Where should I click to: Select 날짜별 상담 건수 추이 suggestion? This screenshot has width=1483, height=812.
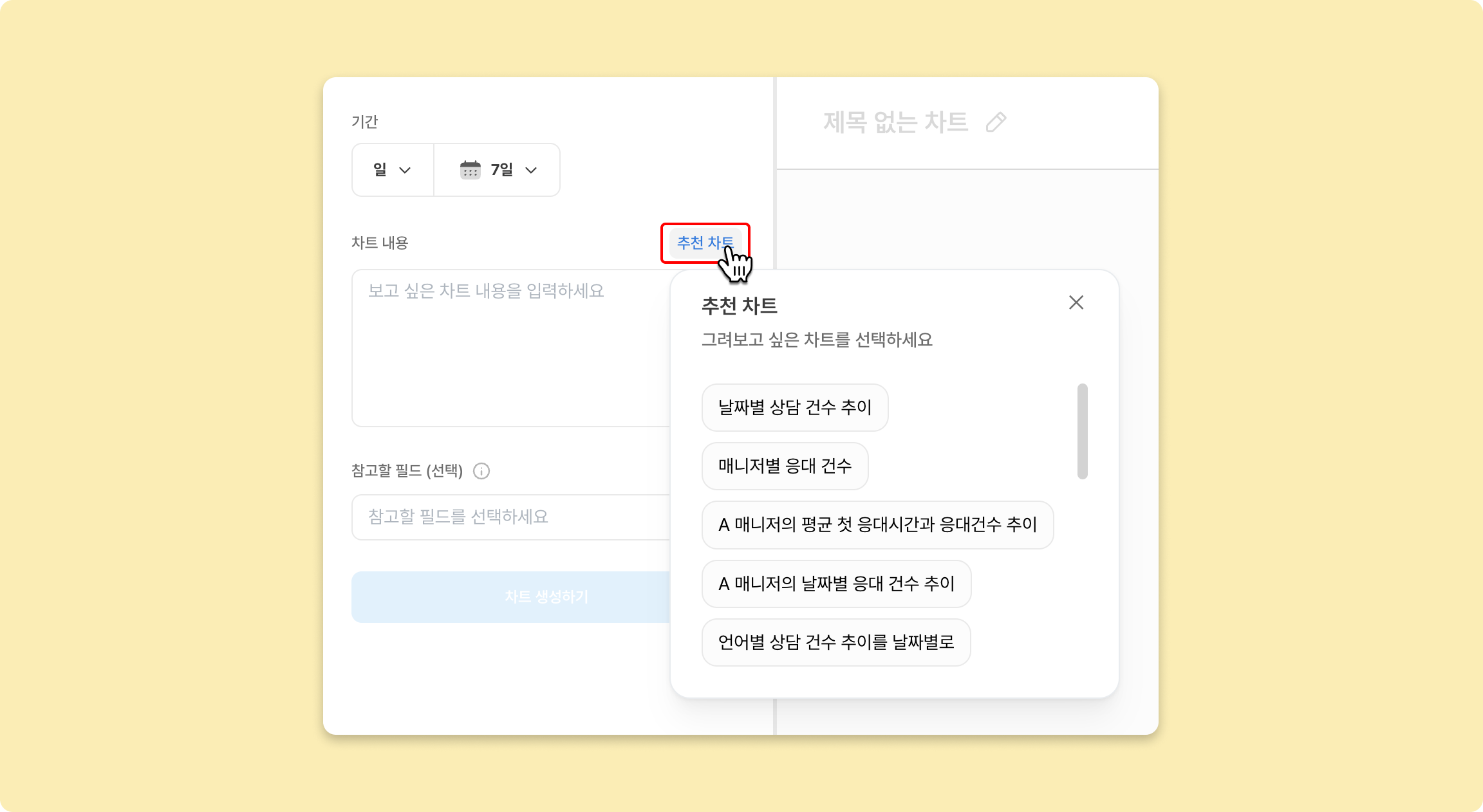coord(794,407)
